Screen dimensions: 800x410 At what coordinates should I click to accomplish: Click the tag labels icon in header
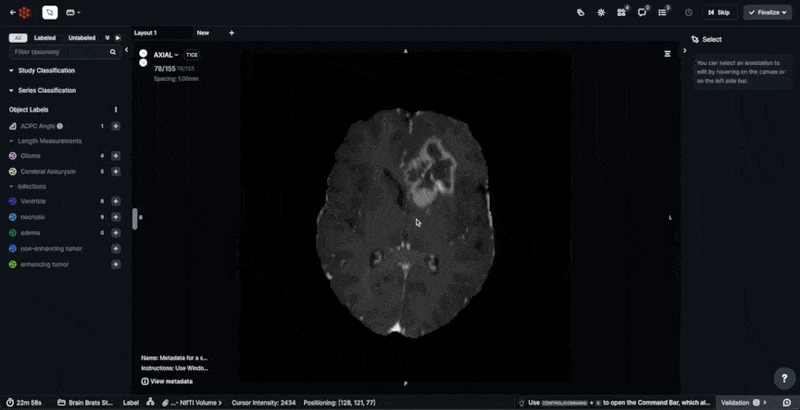coord(580,13)
